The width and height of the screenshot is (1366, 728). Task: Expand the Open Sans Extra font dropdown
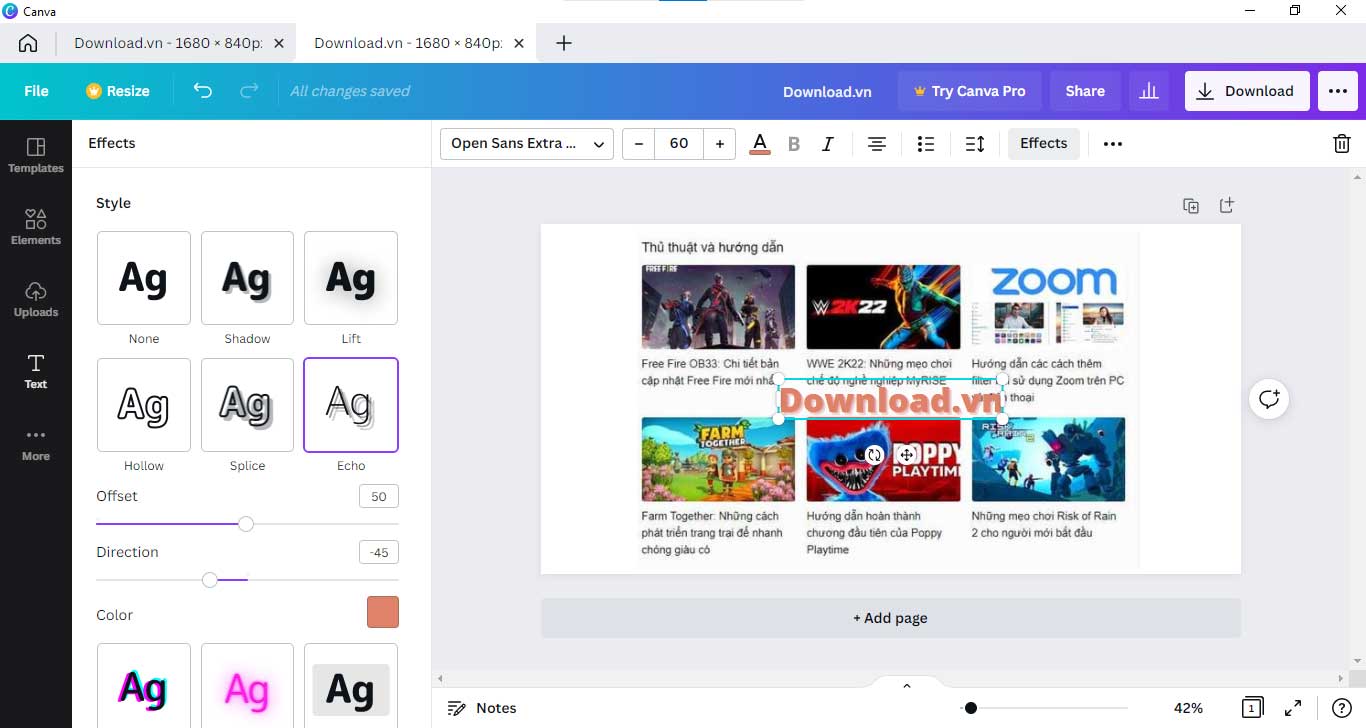click(527, 144)
